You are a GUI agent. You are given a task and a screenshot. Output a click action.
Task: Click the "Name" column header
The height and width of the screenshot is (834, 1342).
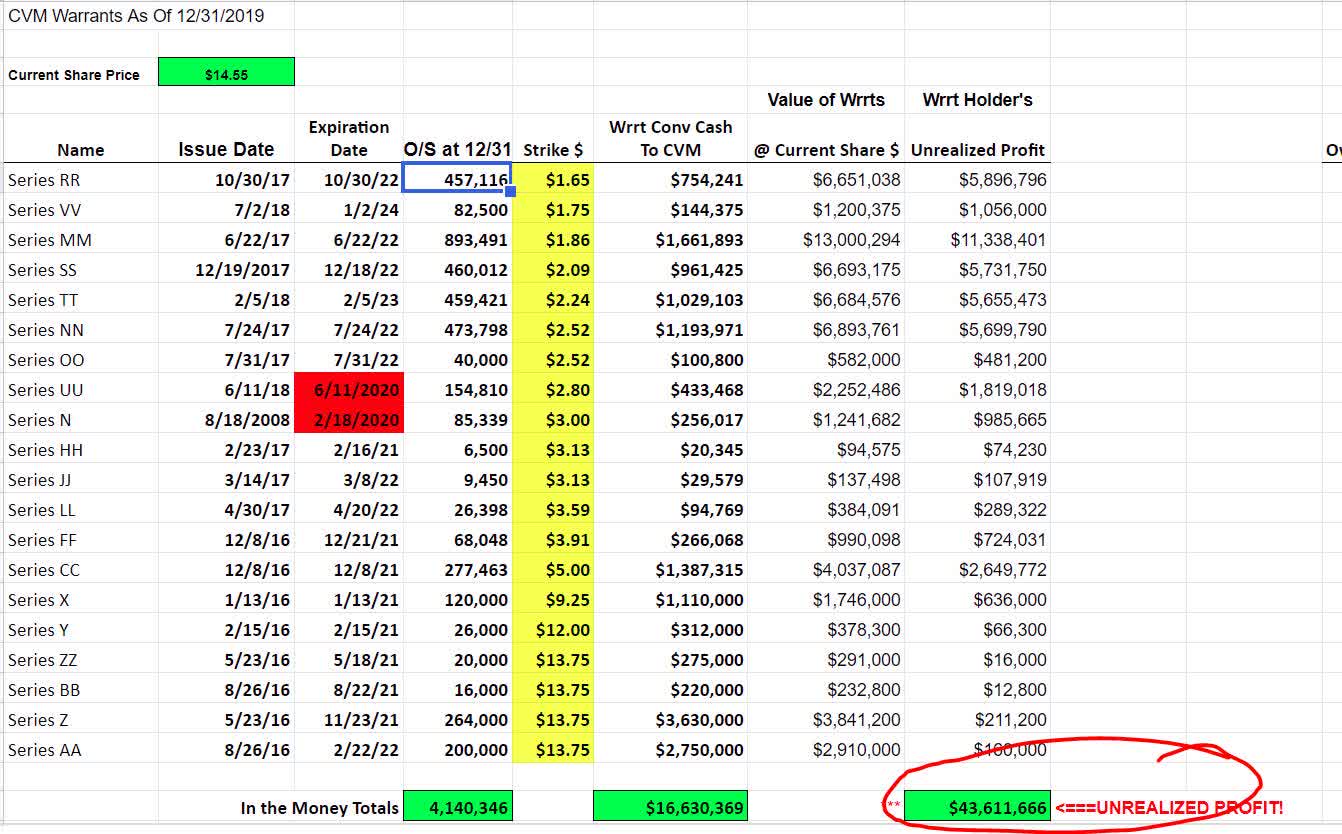[81, 150]
